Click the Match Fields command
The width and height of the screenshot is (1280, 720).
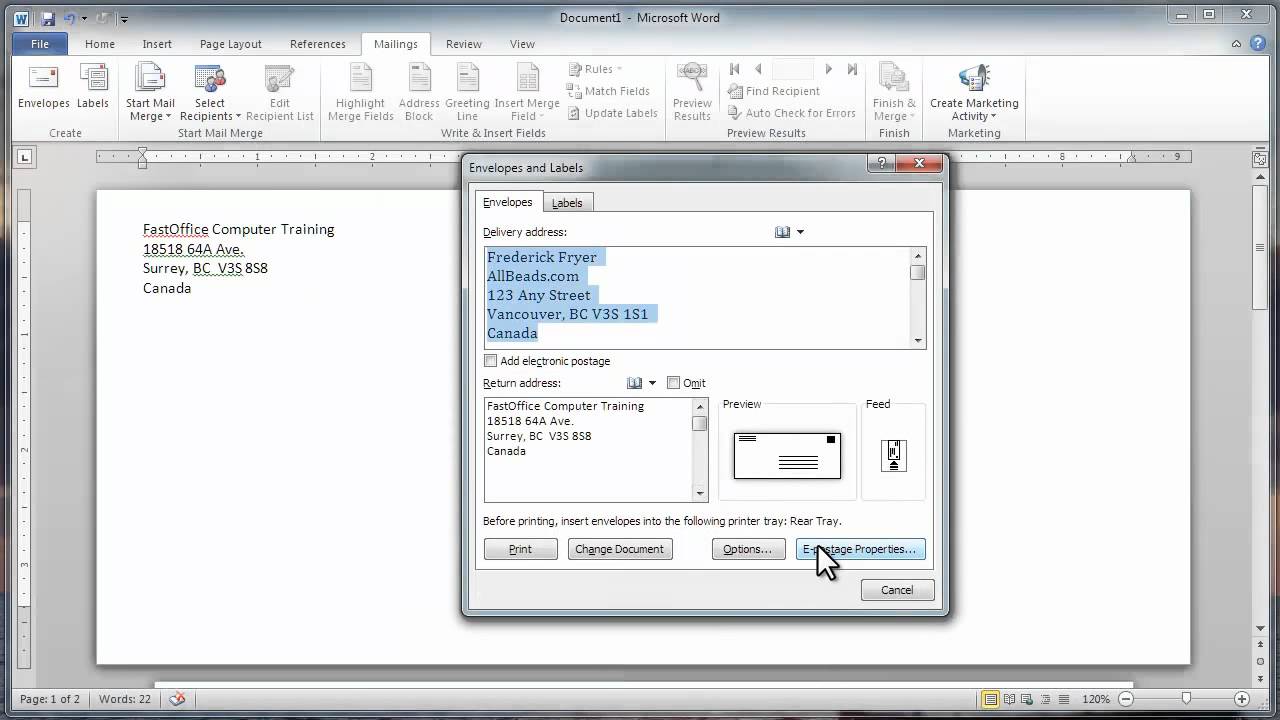tap(608, 91)
